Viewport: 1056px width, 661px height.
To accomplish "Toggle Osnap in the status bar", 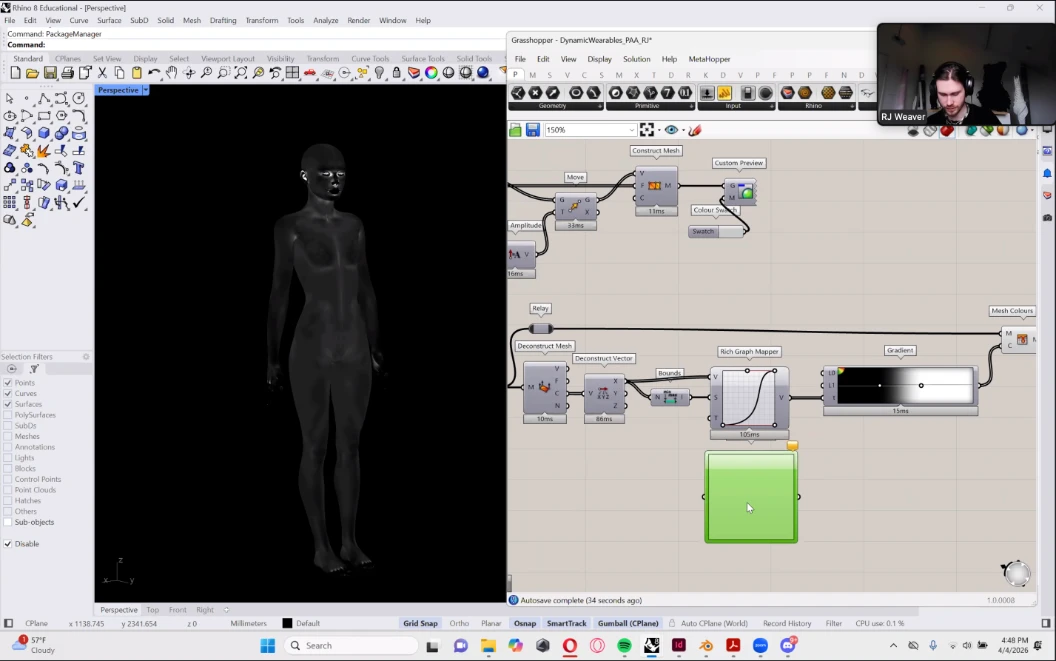I will pos(524,623).
